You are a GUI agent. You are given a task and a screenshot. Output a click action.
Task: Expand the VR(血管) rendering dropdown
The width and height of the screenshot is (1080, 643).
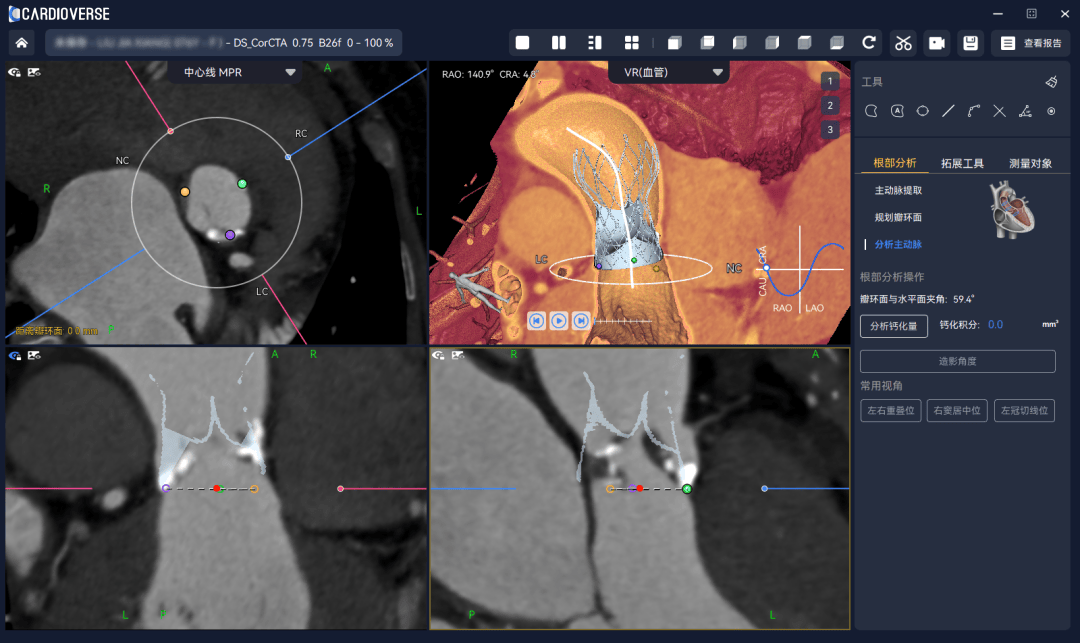[717, 72]
